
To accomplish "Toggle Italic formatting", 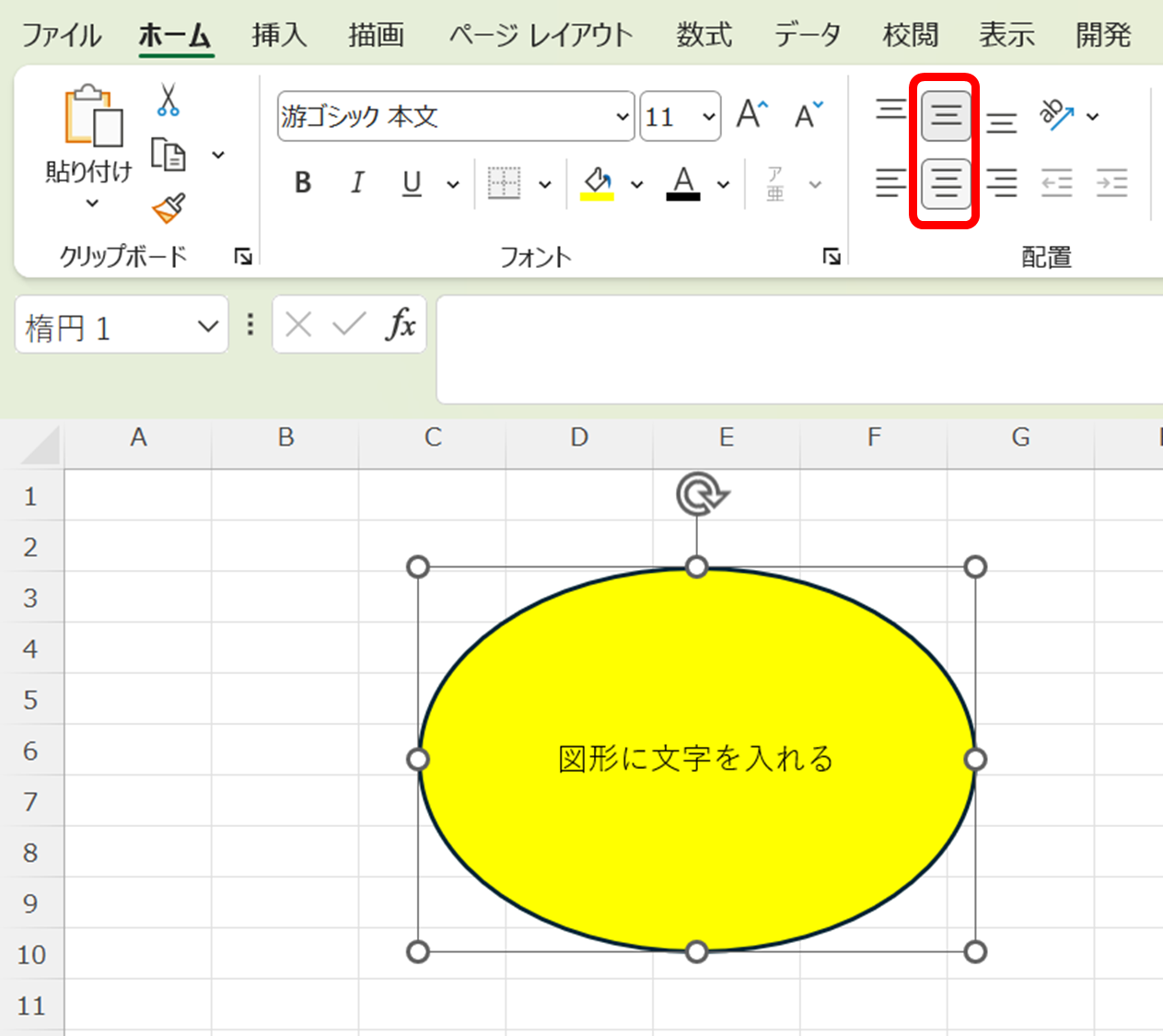I will click(x=357, y=183).
